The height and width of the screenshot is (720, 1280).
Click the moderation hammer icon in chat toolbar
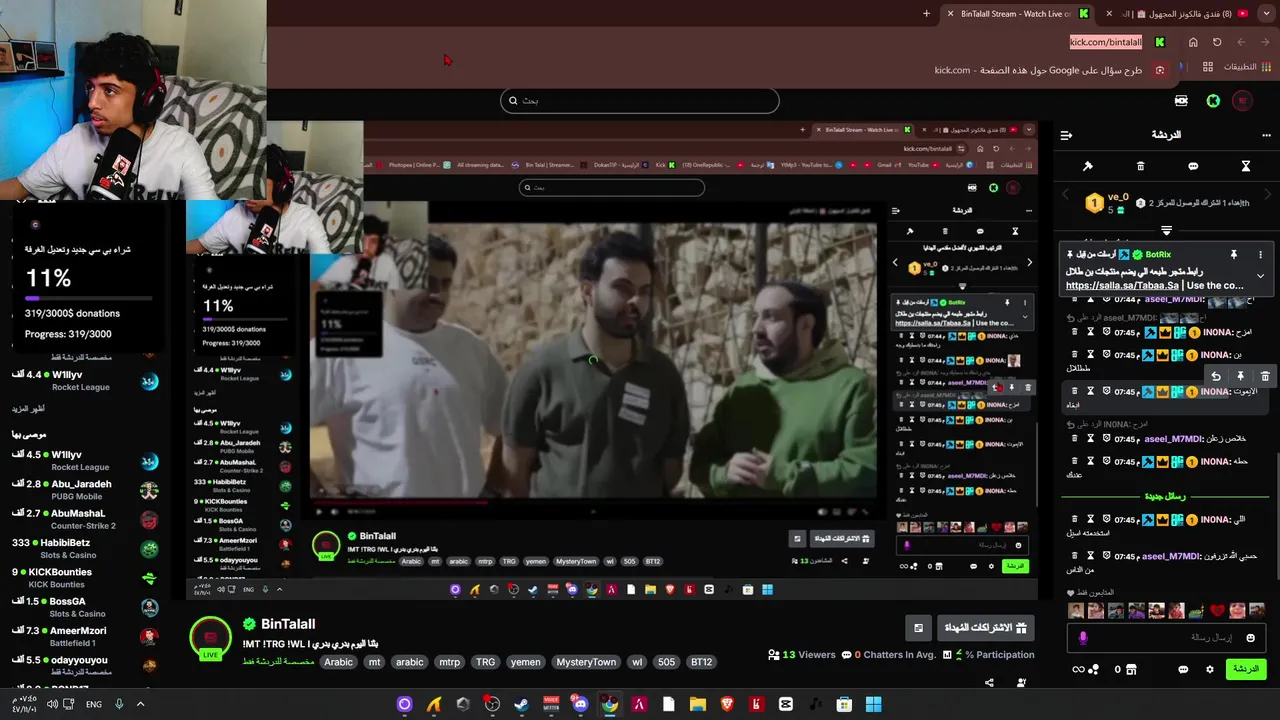(x=1088, y=166)
